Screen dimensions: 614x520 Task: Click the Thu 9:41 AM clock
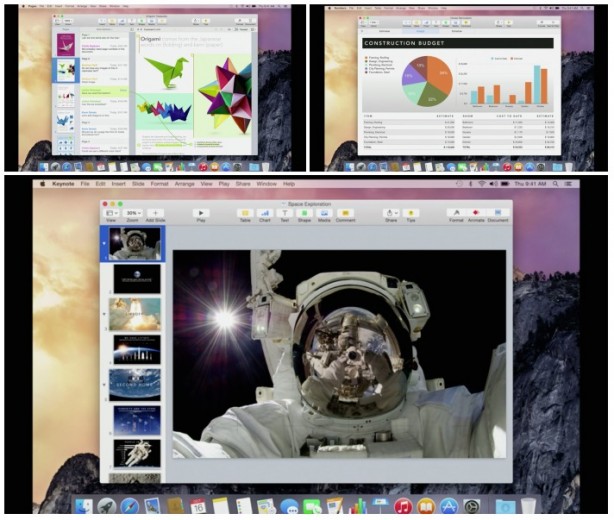click(x=530, y=184)
